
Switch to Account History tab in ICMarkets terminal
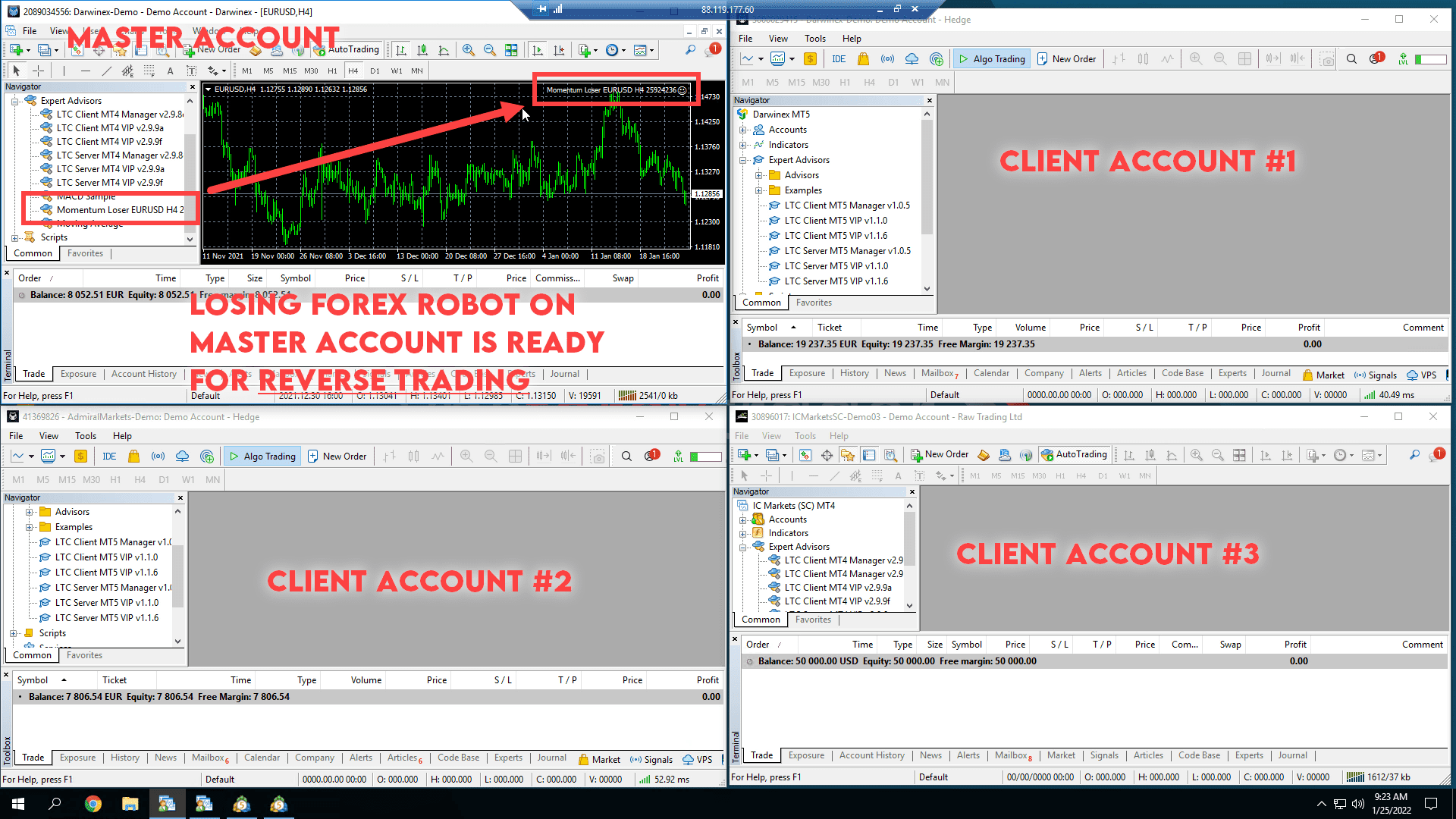(x=872, y=755)
